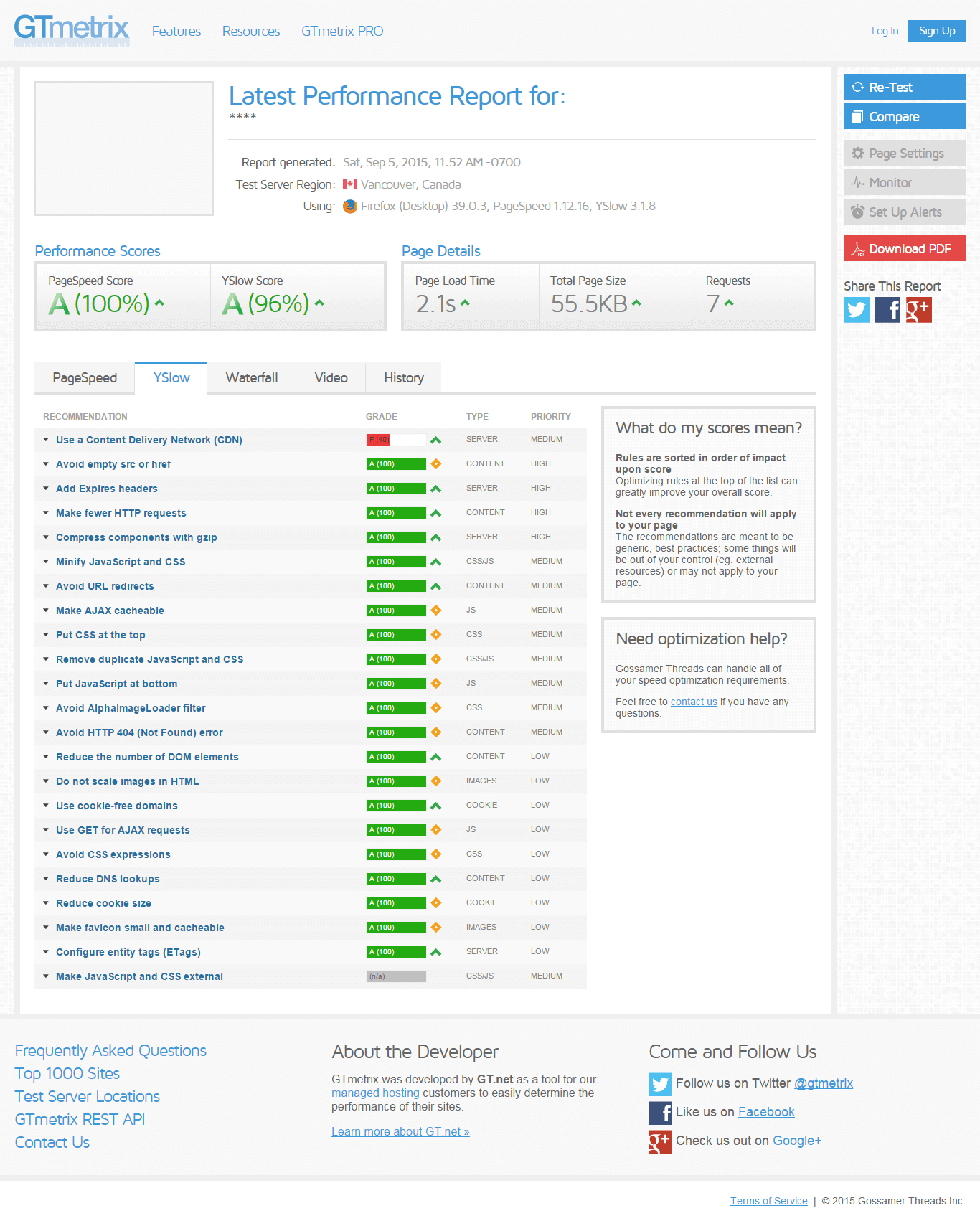Click Facebook icon in footer follow section
The height and width of the screenshot is (1221, 980).
pos(660,1113)
